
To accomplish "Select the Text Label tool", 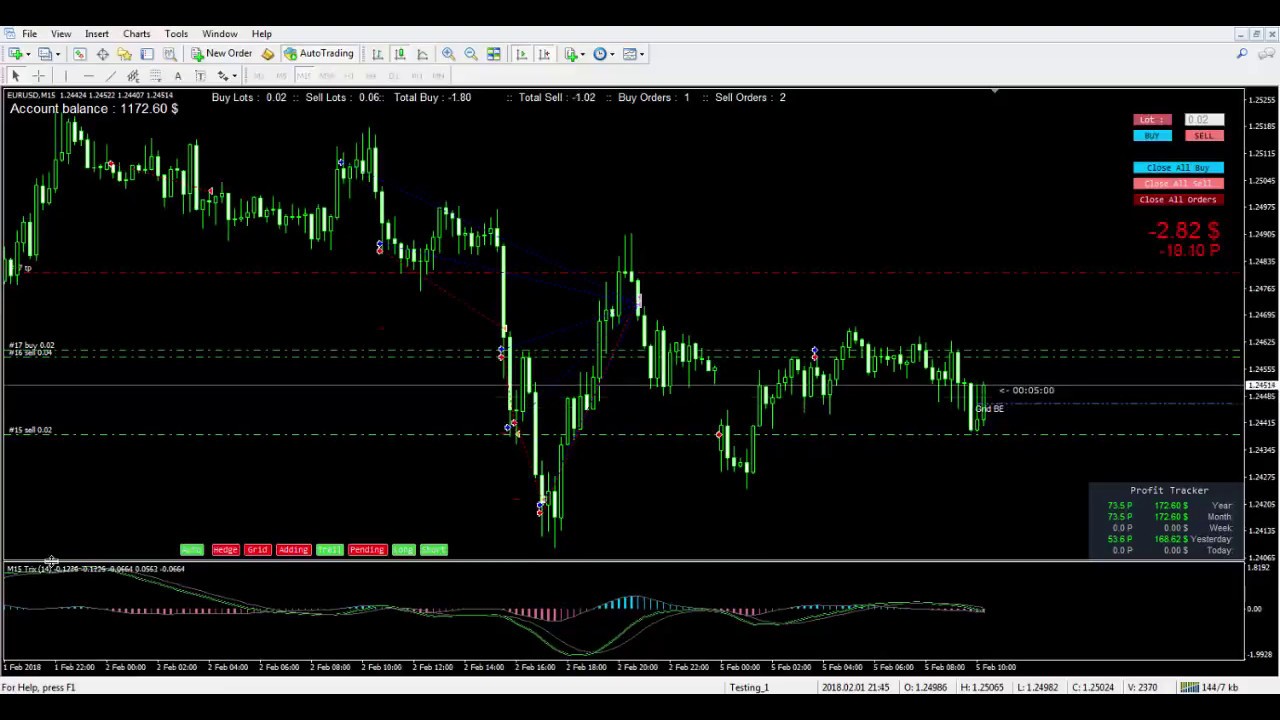I will pyautogui.click(x=200, y=76).
